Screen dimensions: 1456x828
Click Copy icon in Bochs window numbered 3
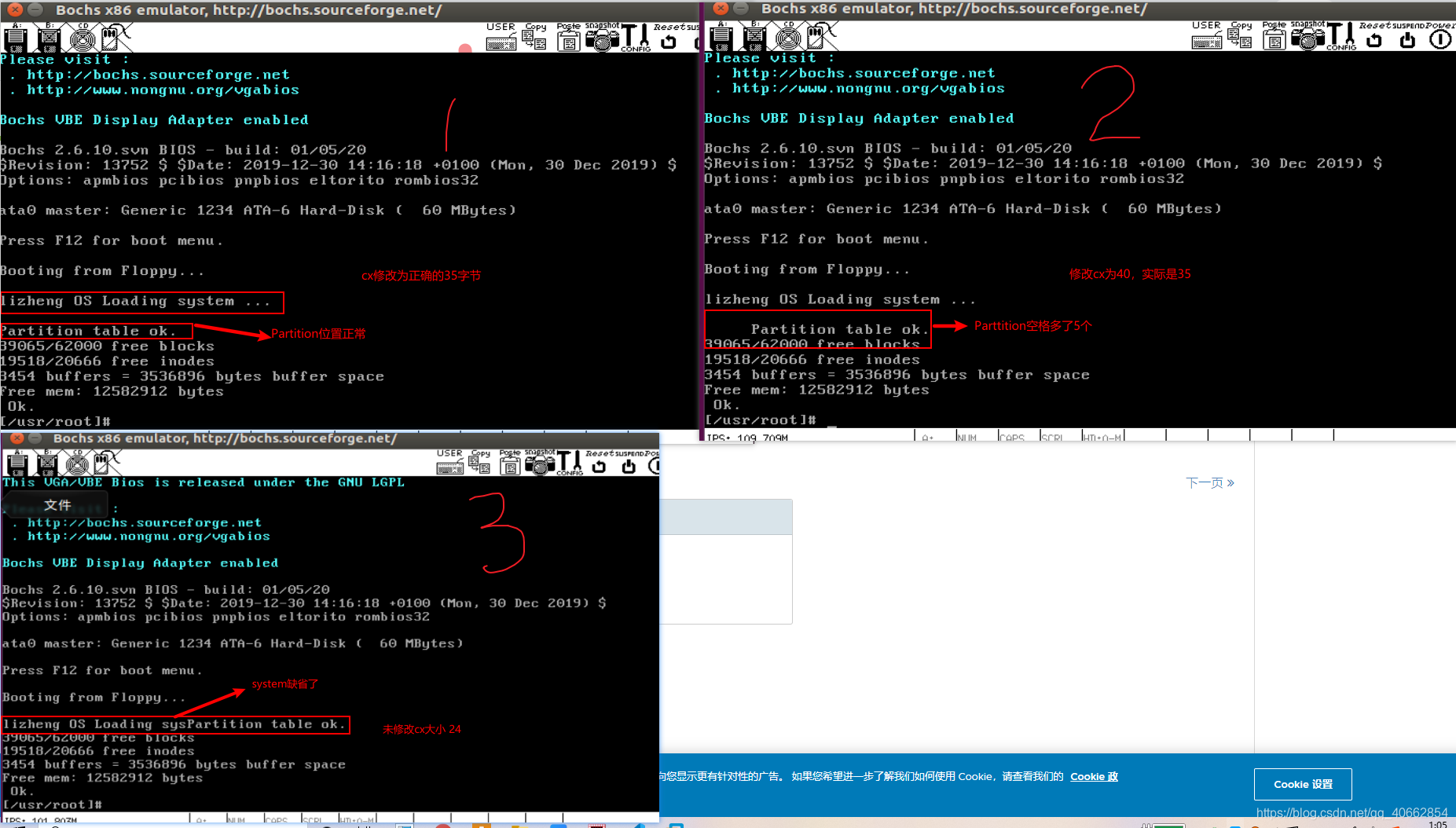coord(480,463)
